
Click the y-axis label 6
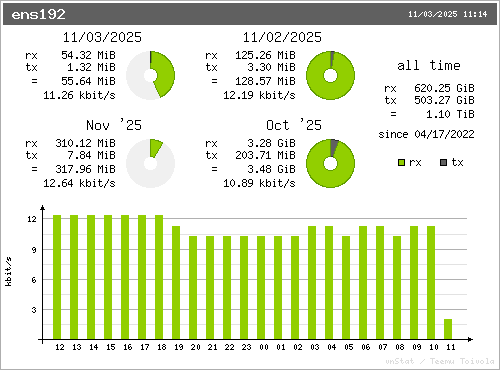tap(34, 280)
